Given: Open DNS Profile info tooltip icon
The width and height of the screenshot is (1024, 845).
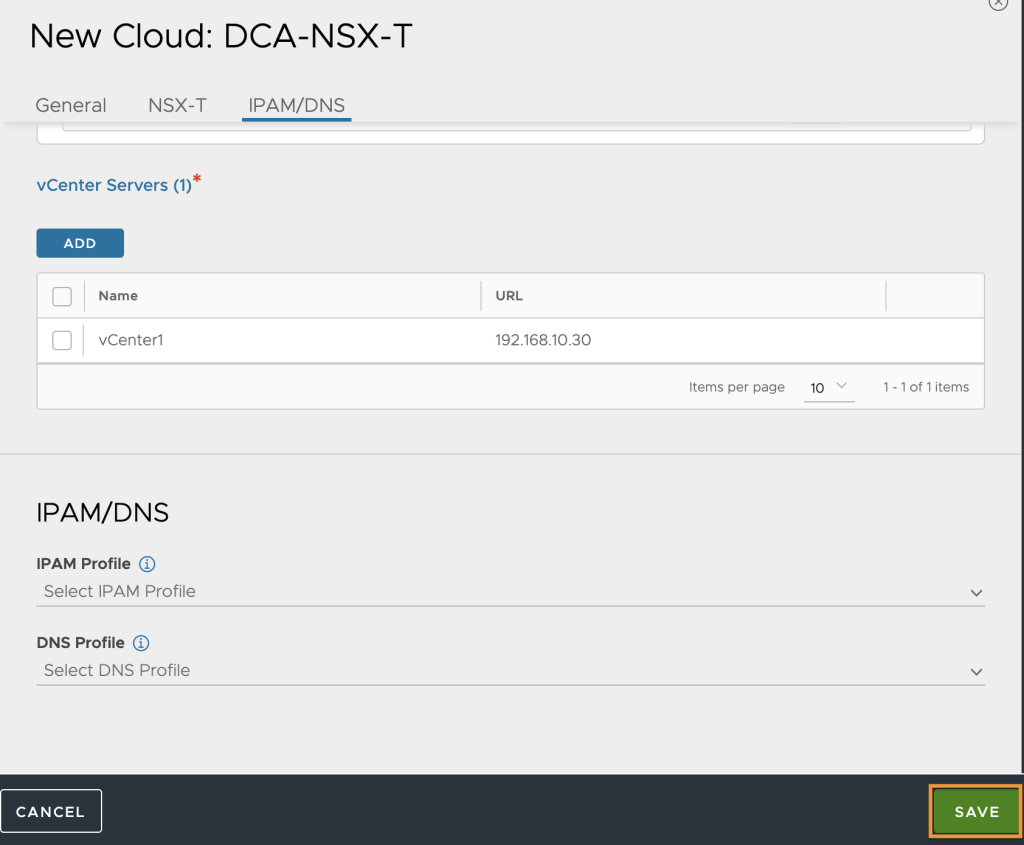Looking at the screenshot, I should pos(141,643).
